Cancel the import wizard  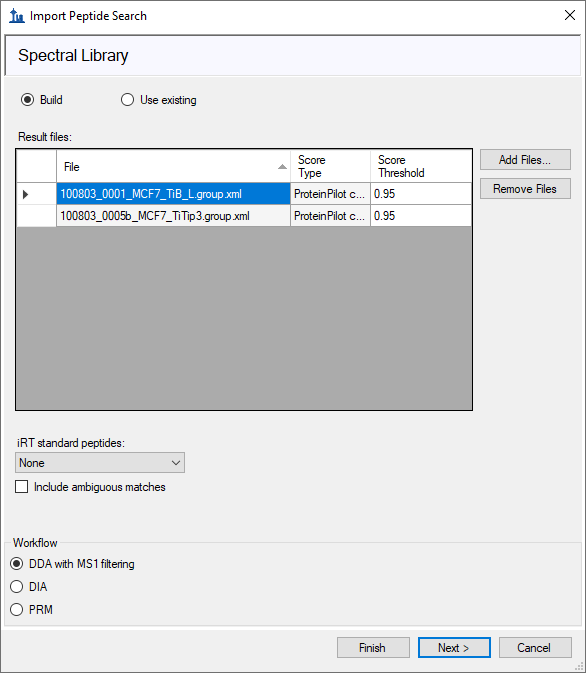(535, 648)
